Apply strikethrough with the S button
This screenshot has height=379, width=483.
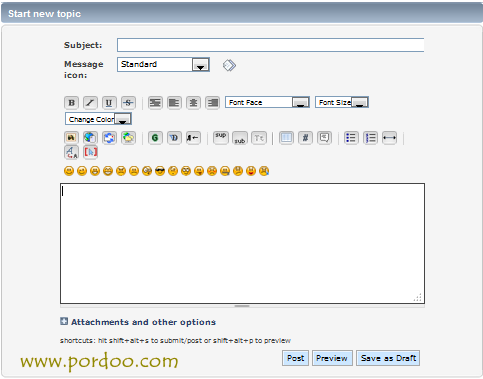pyautogui.click(x=128, y=103)
